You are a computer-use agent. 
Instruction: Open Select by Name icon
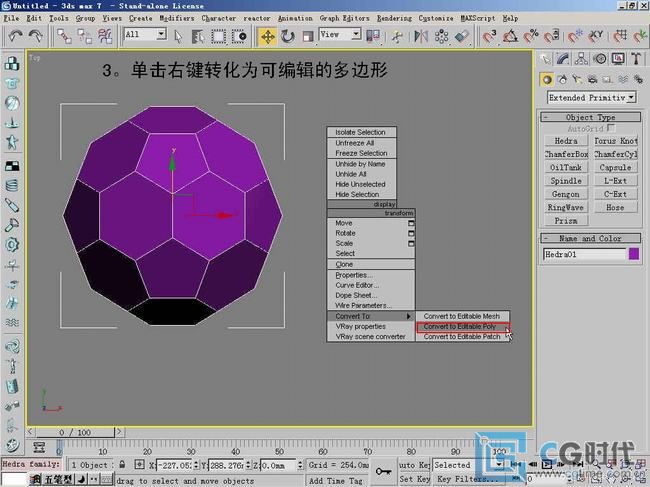pyautogui.click(x=198, y=36)
